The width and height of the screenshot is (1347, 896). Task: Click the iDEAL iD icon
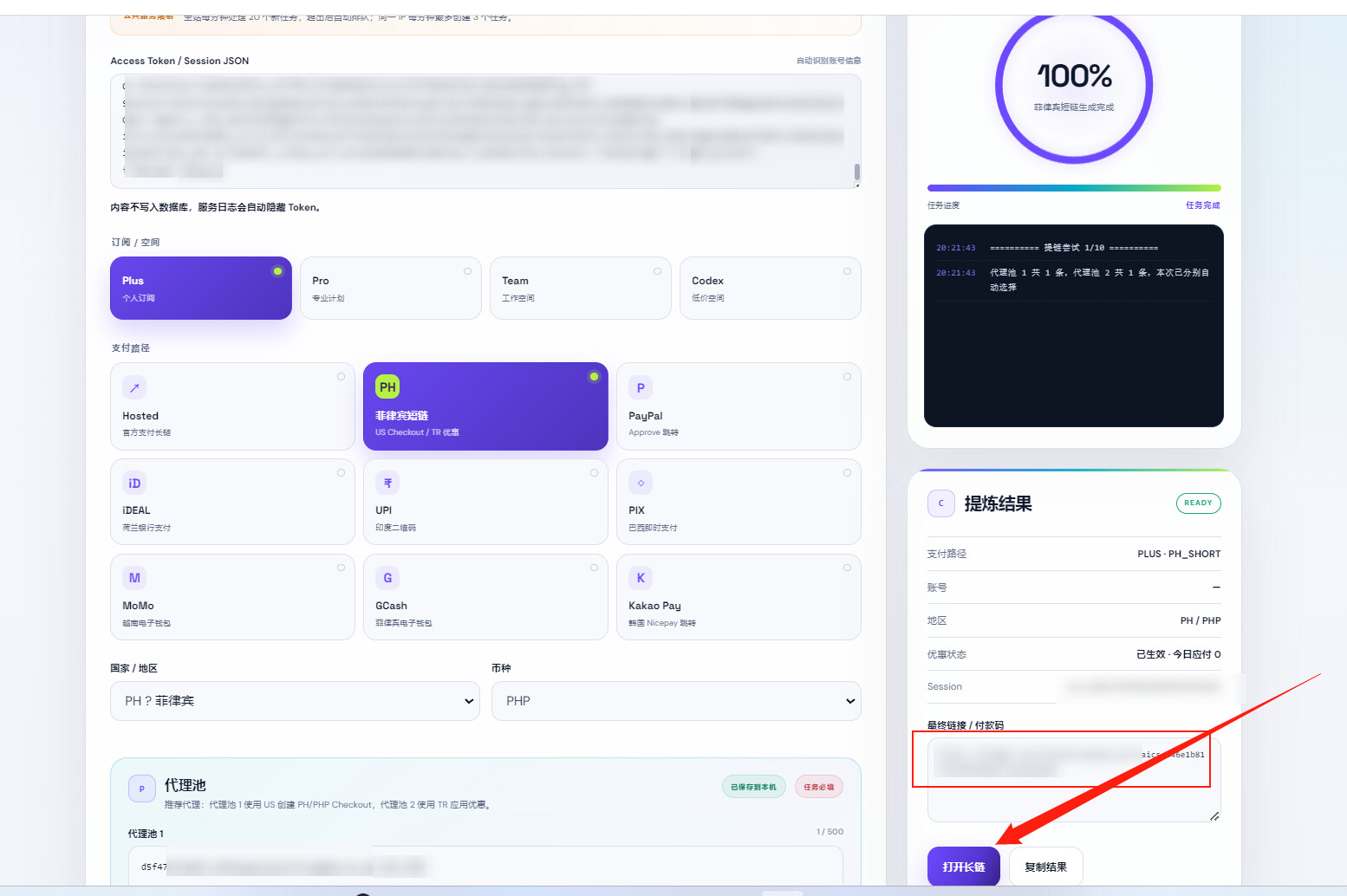pos(134,484)
